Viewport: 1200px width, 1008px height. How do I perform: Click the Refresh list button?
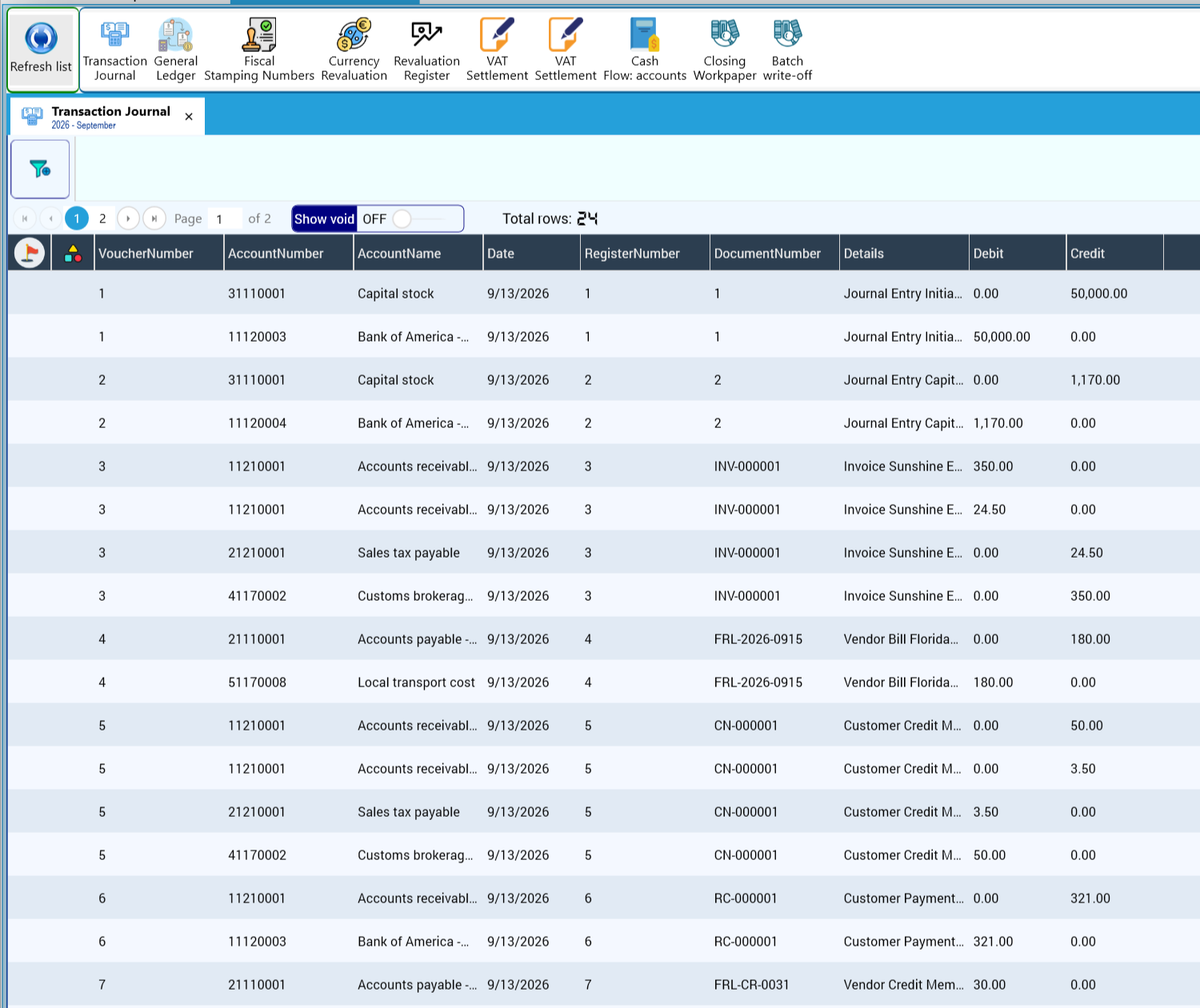click(x=42, y=50)
